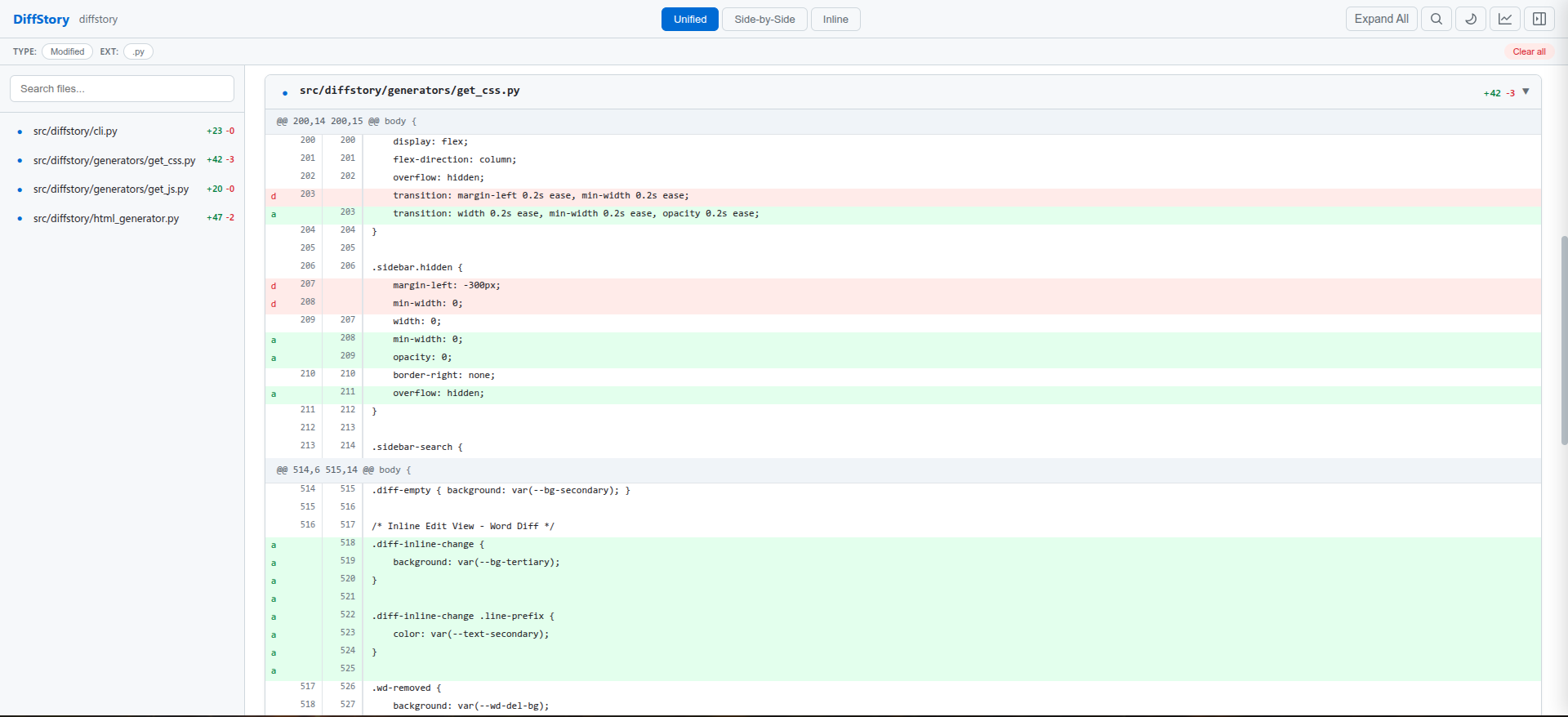Screen dimensions: 1568x717
Task: Click the 'flex-direction: column;' line
Action: click(x=903, y=160)
